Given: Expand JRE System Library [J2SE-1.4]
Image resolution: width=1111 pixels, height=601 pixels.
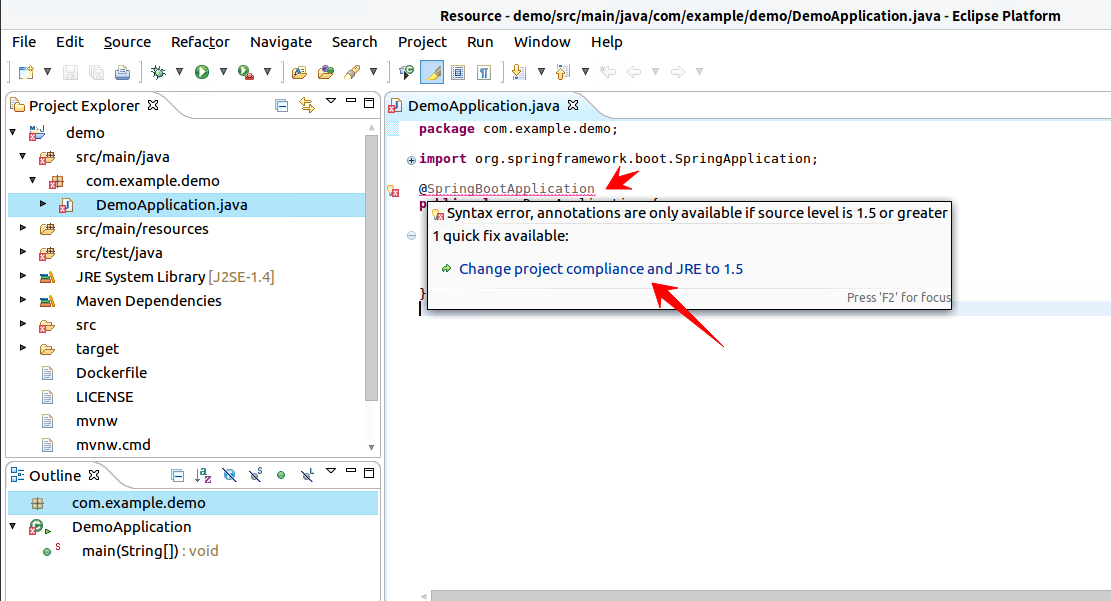Looking at the screenshot, I should pyautogui.click(x=23, y=276).
